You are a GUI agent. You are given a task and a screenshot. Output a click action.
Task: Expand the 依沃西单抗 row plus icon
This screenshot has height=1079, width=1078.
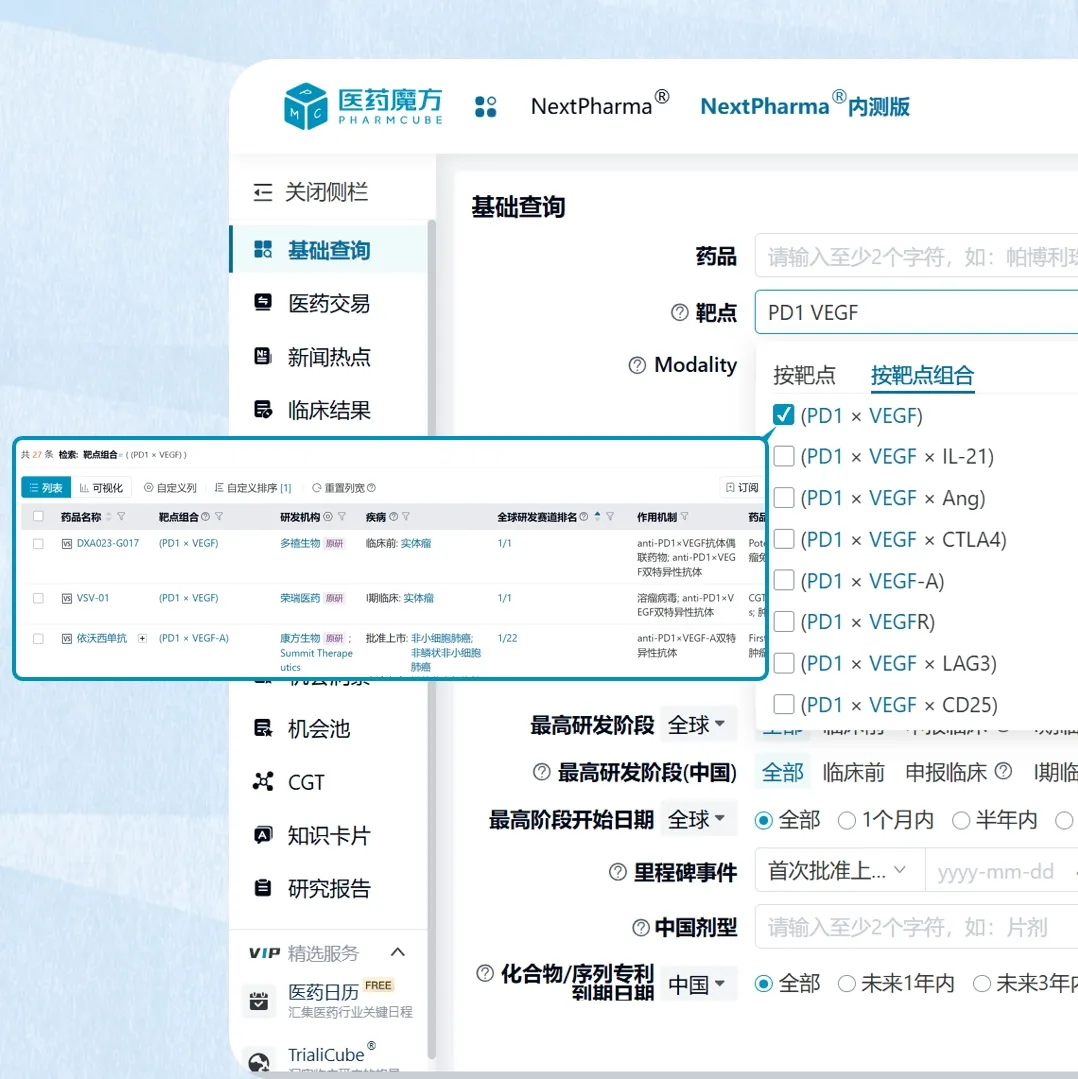pos(142,639)
